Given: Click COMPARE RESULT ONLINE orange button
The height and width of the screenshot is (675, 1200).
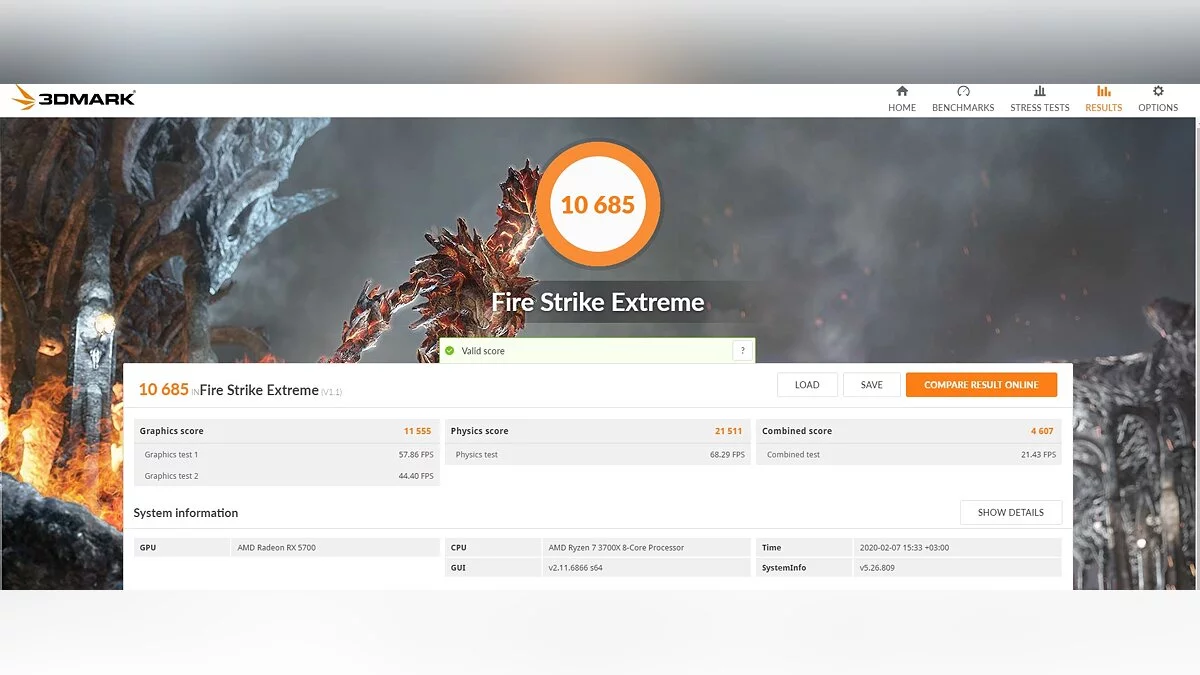Looking at the screenshot, I should click(981, 385).
